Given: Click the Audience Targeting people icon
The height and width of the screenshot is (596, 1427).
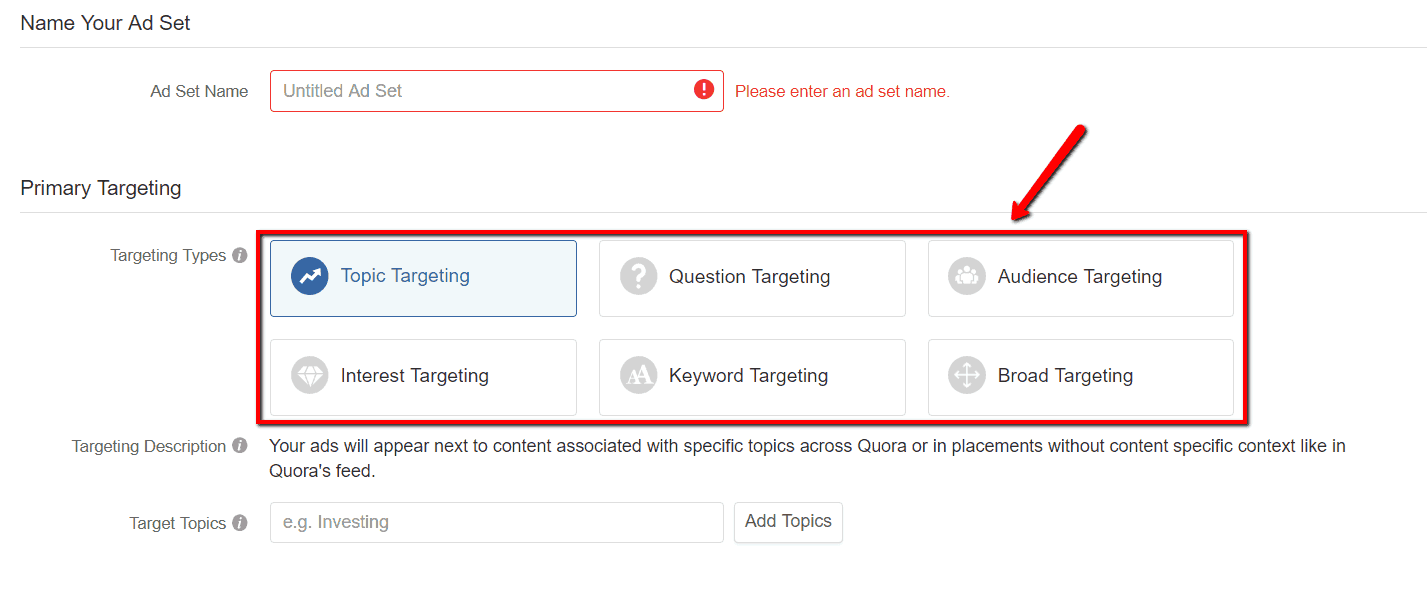Looking at the screenshot, I should tap(967, 275).
